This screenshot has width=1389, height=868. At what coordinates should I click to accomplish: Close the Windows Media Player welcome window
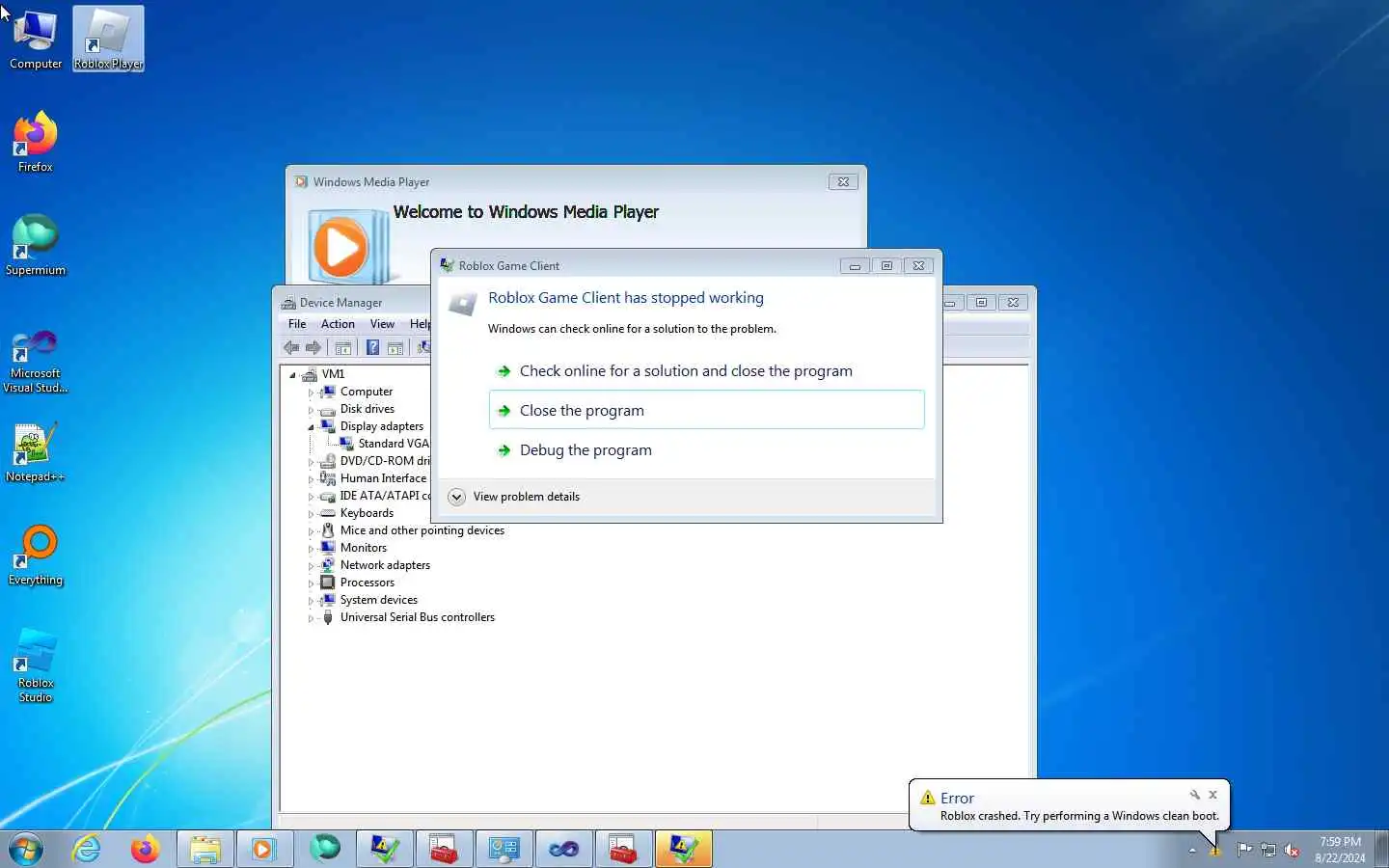click(x=843, y=181)
